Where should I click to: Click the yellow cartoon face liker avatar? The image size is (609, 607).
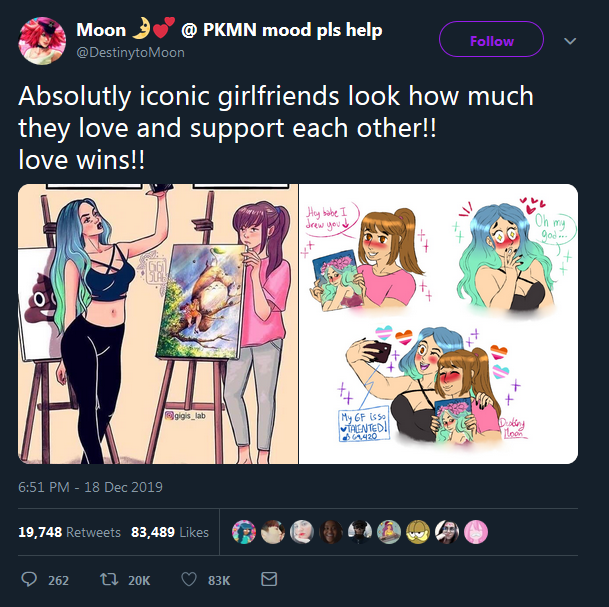point(418,532)
